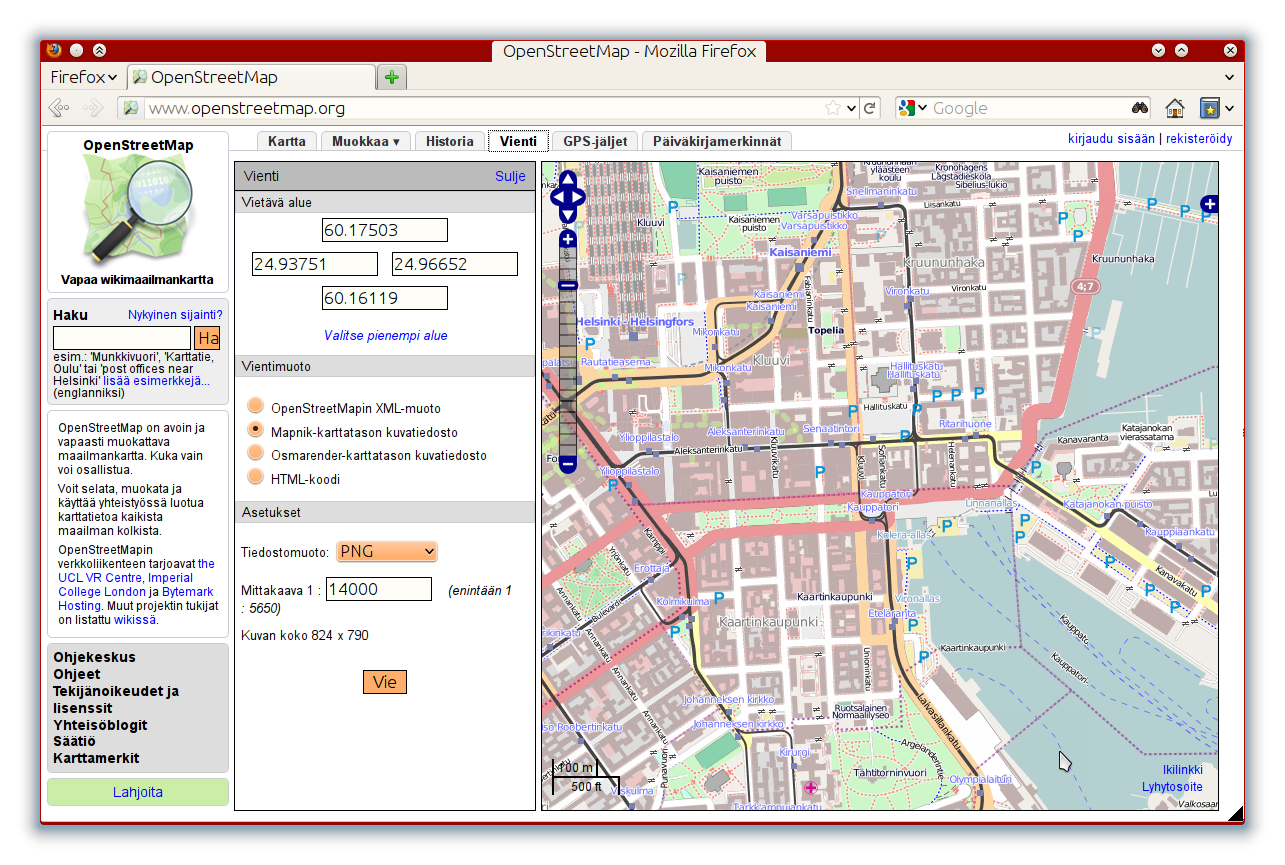The width and height of the screenshot is (1285, 865).
Task: Select the OpenStreetMap browser tab
Action: click(x=252, y=77)
